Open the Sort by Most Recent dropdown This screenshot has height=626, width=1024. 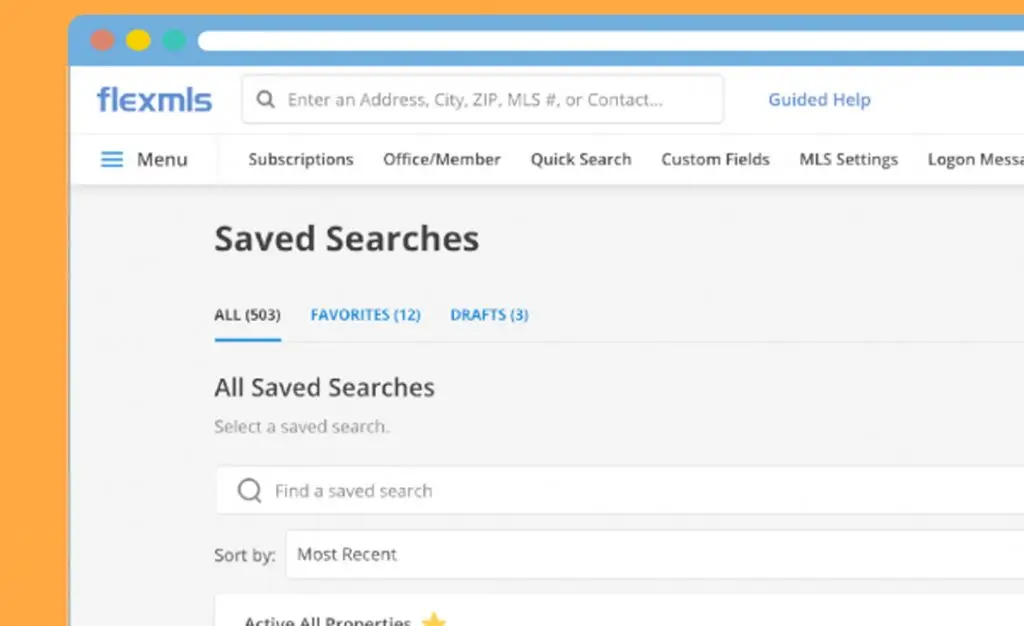click(x=650, y=554)
